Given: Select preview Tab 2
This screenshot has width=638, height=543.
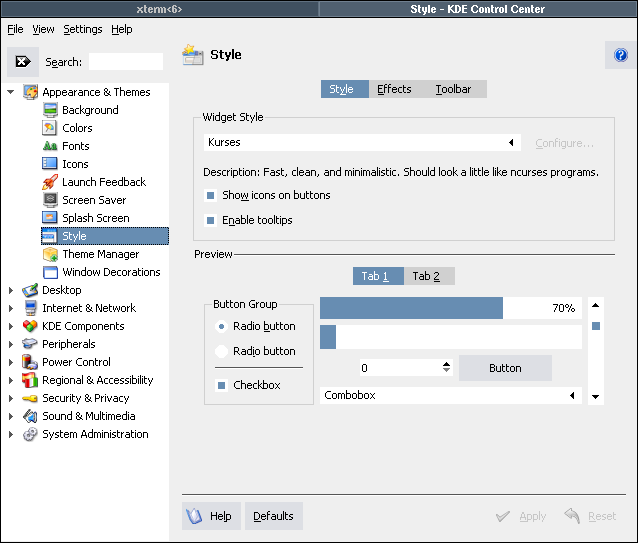Looking at the screenshot, I should 429,276.
